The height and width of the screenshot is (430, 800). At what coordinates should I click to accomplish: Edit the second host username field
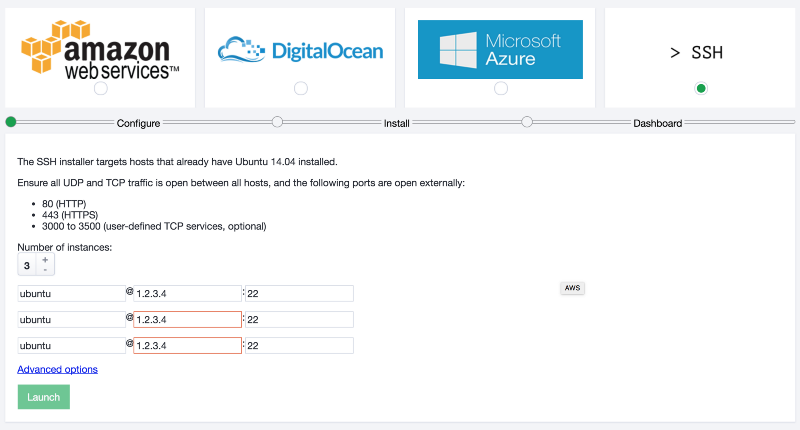tap(71, 319)
